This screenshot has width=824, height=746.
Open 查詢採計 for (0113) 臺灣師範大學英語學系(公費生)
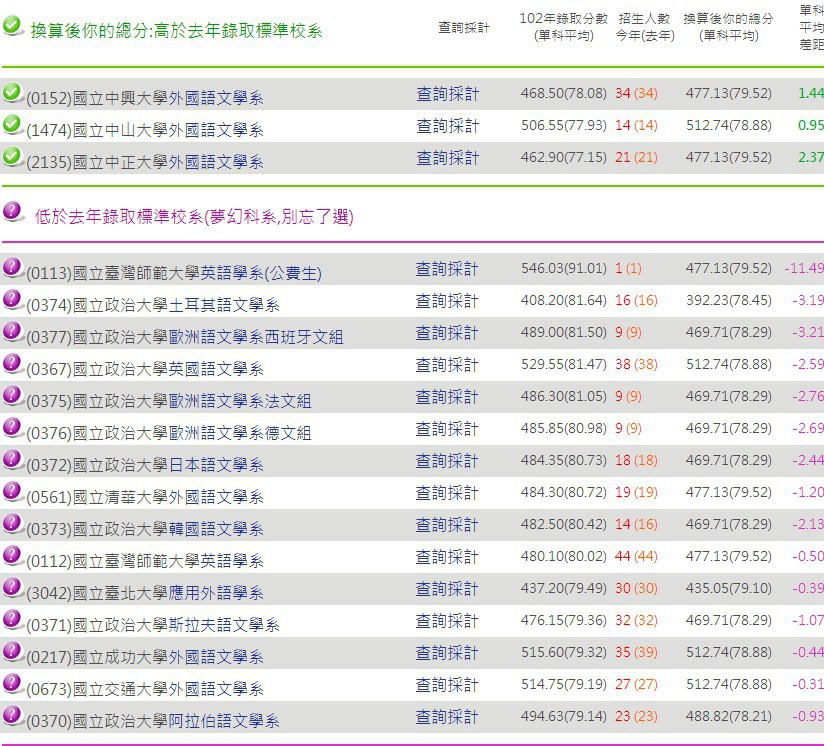[x=447, y=269]
